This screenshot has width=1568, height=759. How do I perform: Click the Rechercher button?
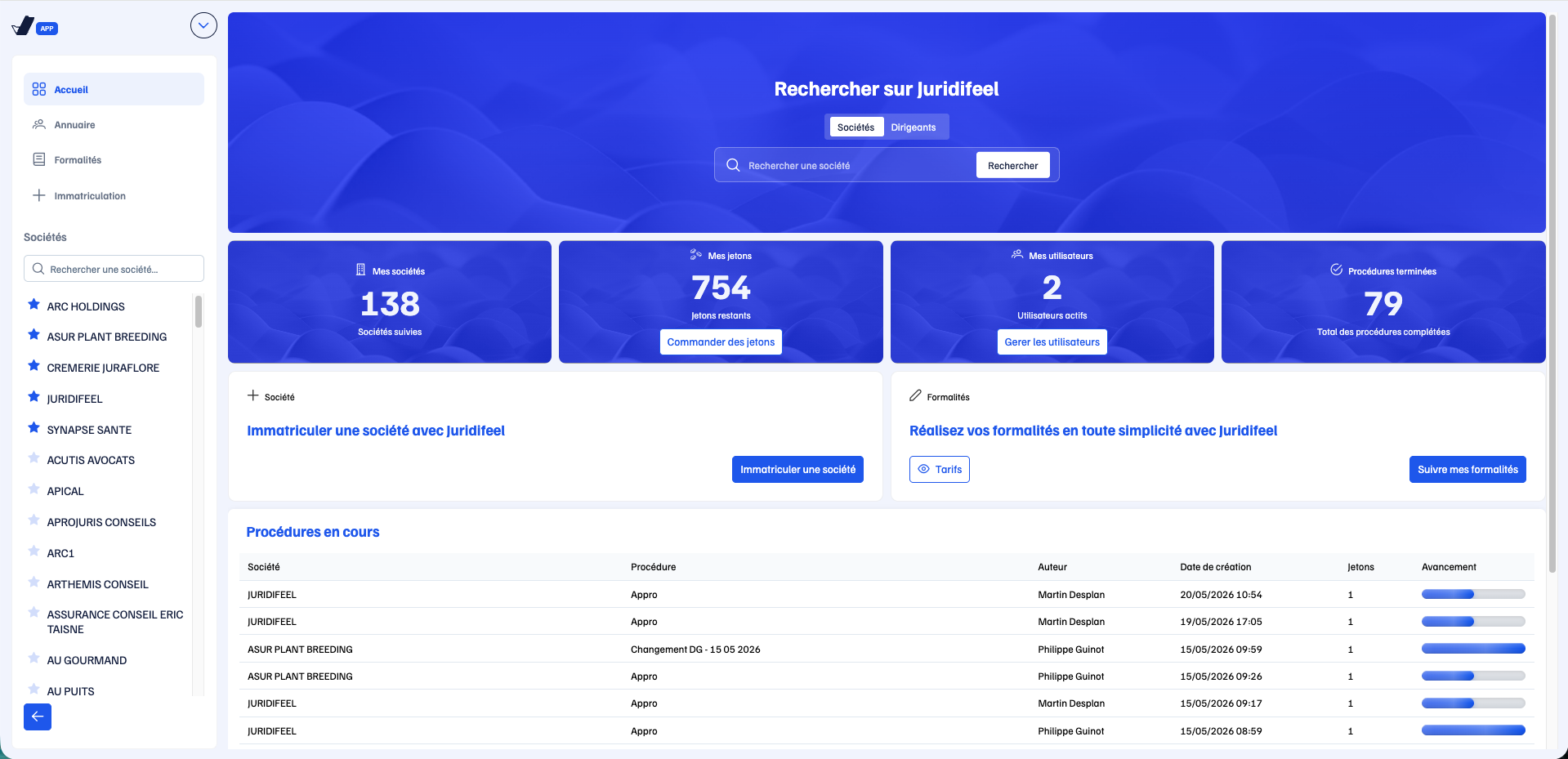(x=1012, y=165)
